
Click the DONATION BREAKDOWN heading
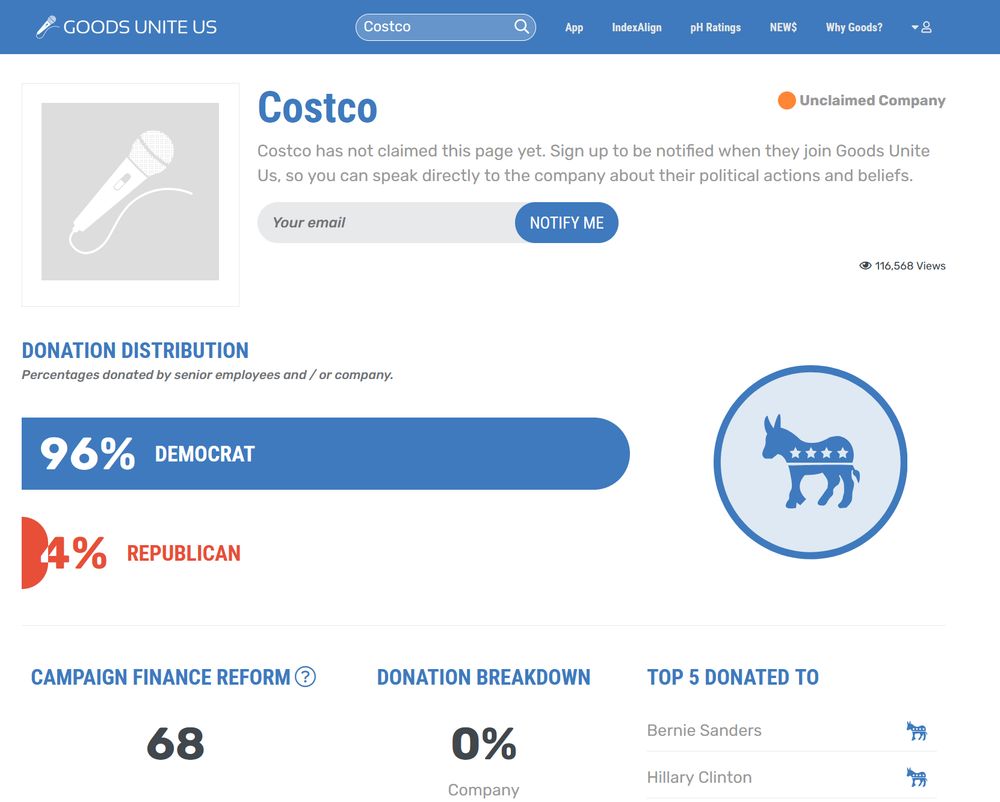pyautogui.click(x=483, y=677)
